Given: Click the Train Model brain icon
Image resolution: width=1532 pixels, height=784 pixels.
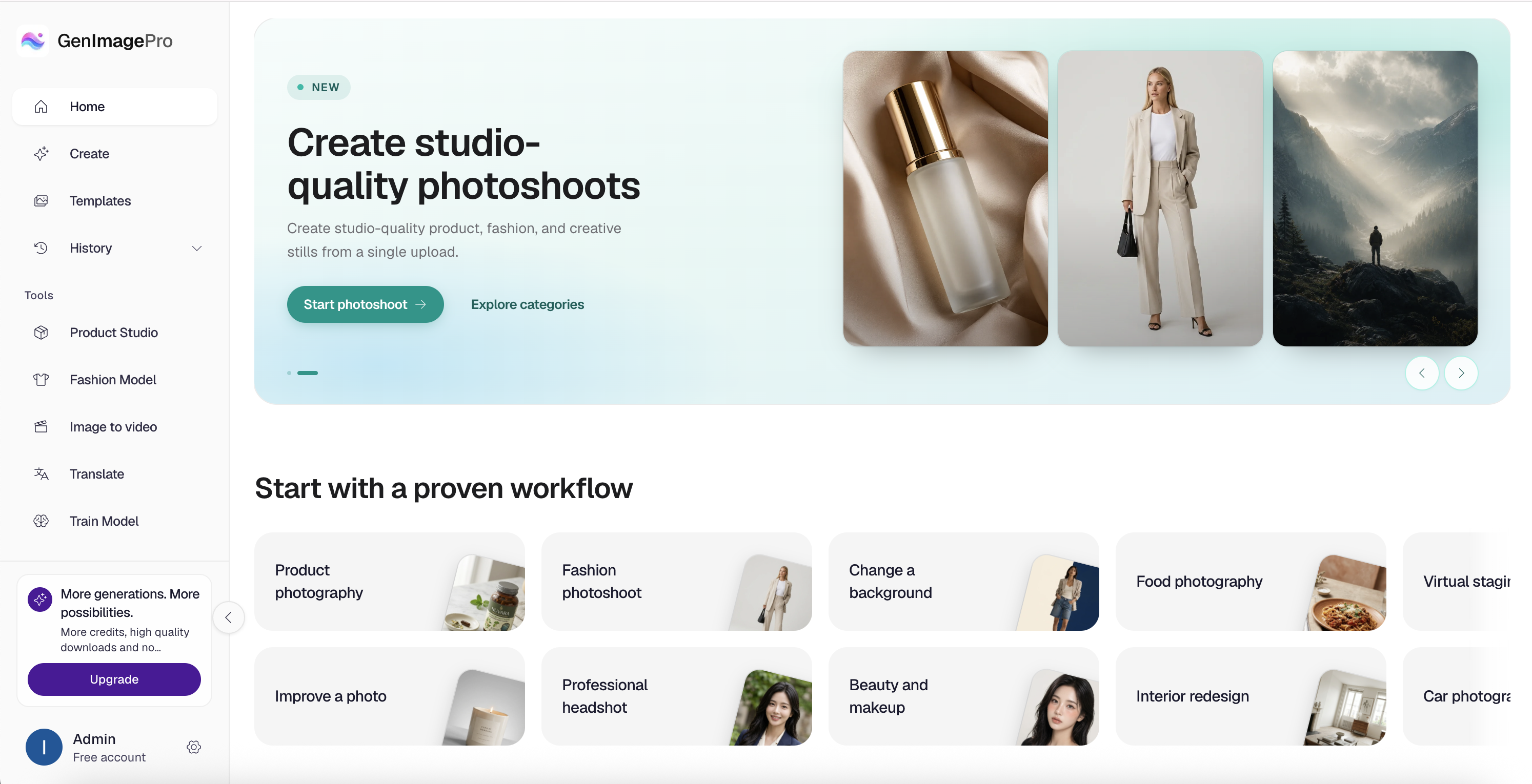Looking at the screenshot, I should coord(41,521).
